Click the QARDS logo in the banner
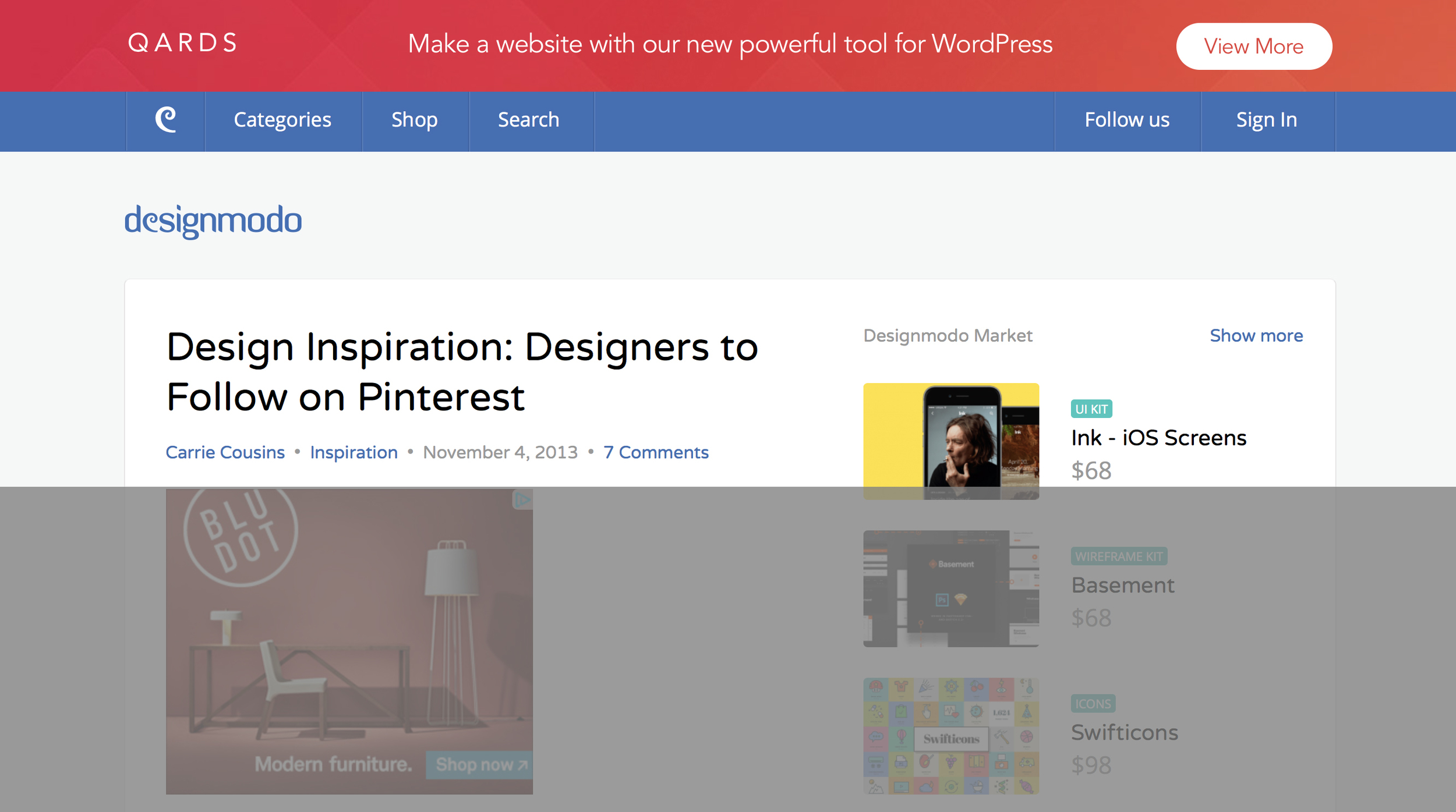This screenshot has width=1456, height=812. (183, 43)
